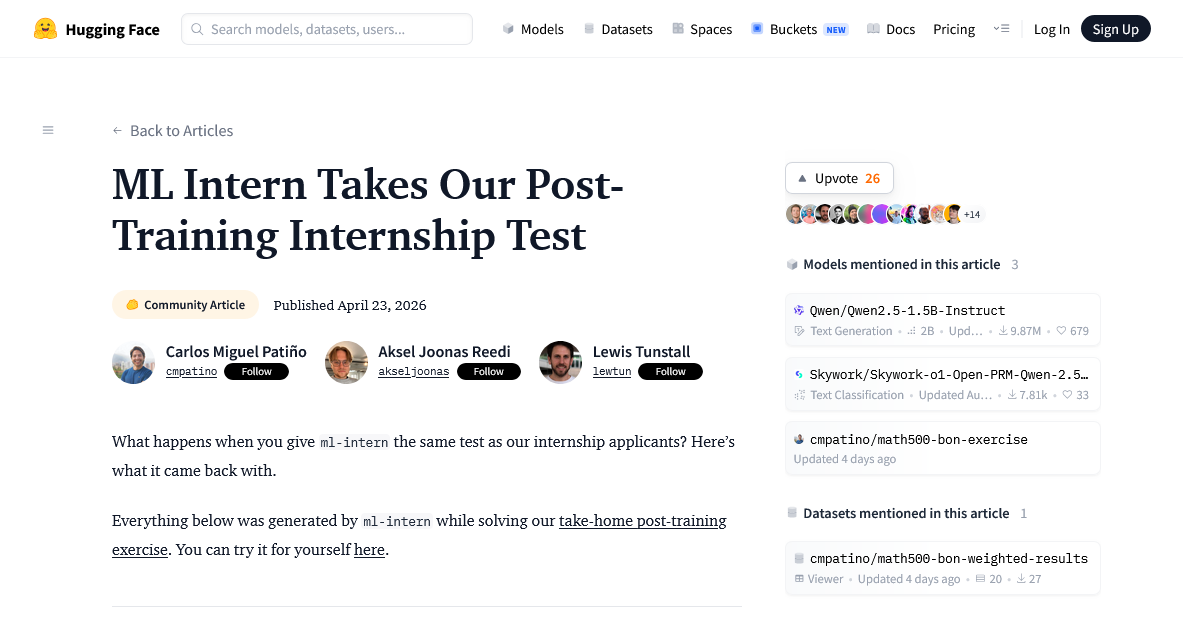Click the Qwen model card icon
1183x623 pixels.
click(x=799, y=310)
